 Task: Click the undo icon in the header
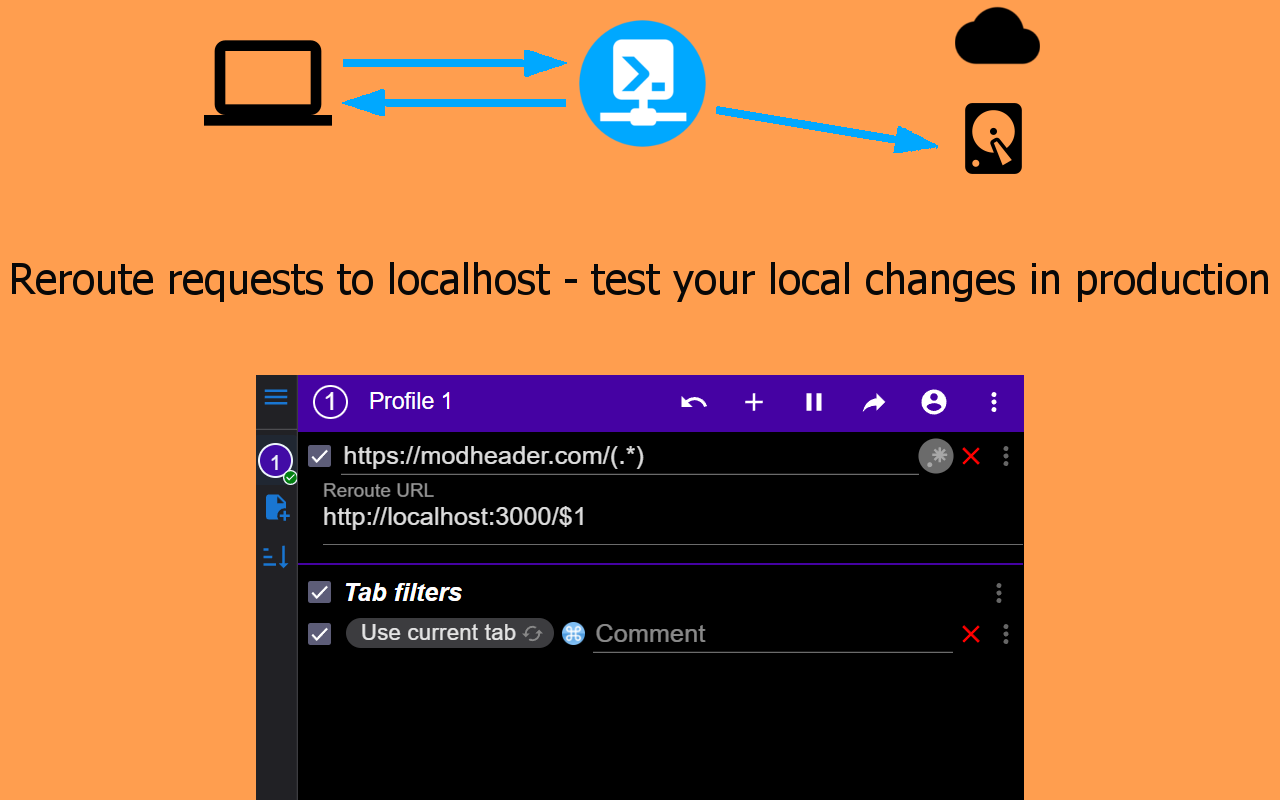point(694,402)
